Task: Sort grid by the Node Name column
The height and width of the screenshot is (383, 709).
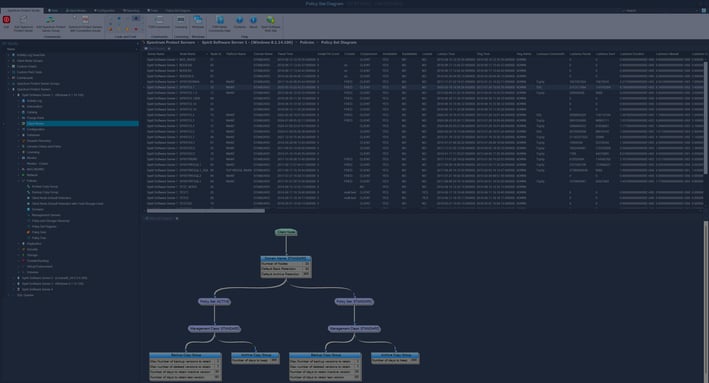Action: point(193,54)
